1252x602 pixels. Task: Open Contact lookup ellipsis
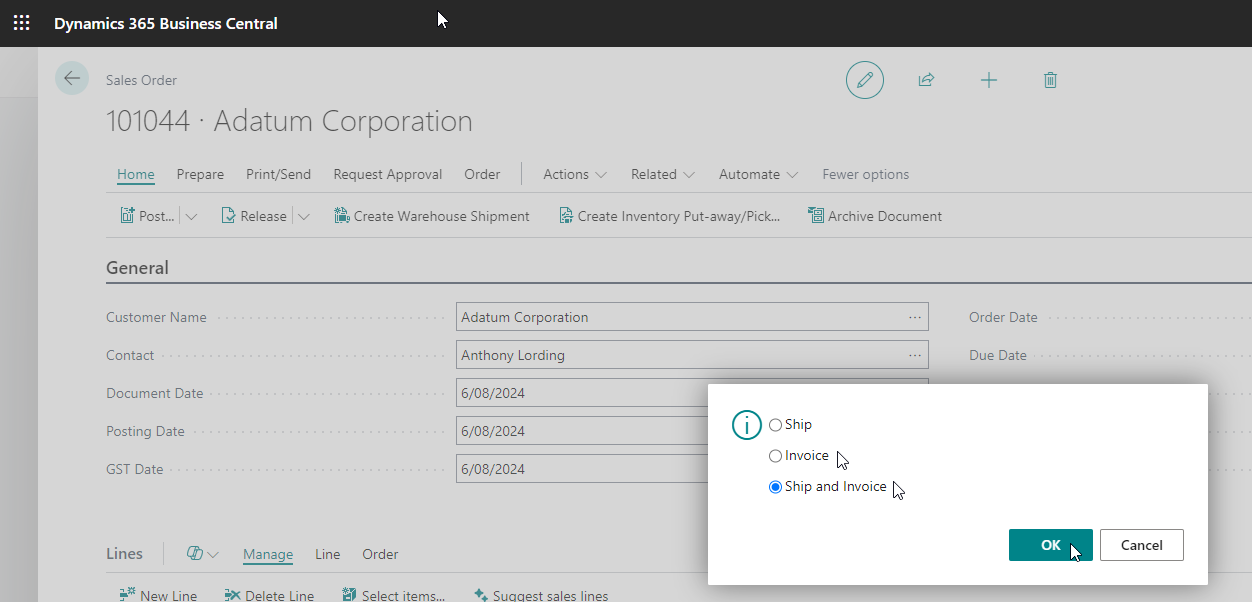915,355
